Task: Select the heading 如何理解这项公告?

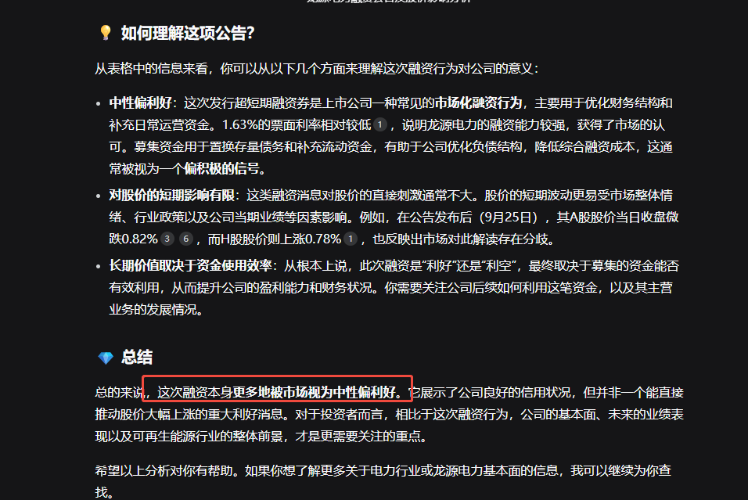Action: click(x=187, y=33)
